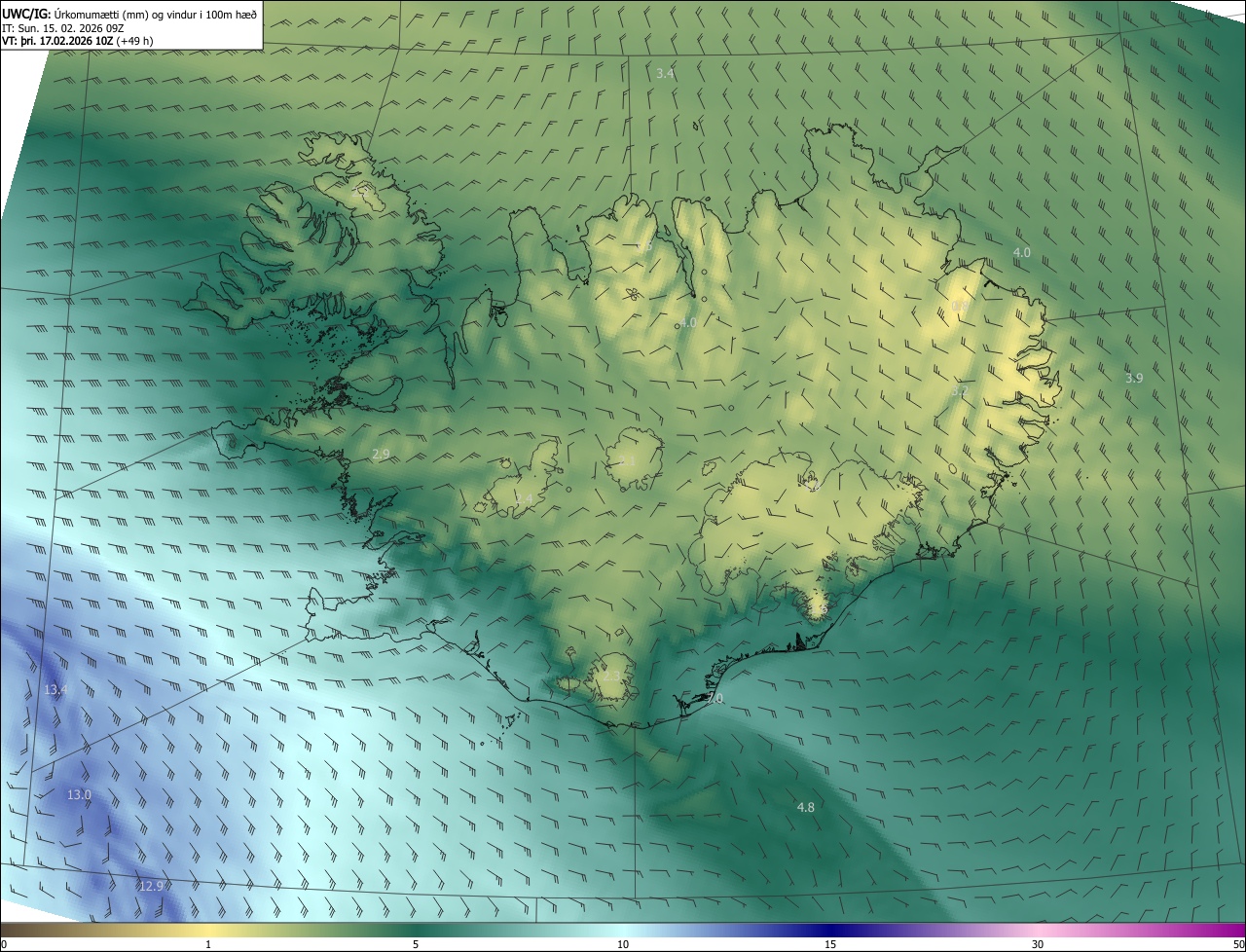Click the 13.4 value label on the map

[x=55, y=690]
